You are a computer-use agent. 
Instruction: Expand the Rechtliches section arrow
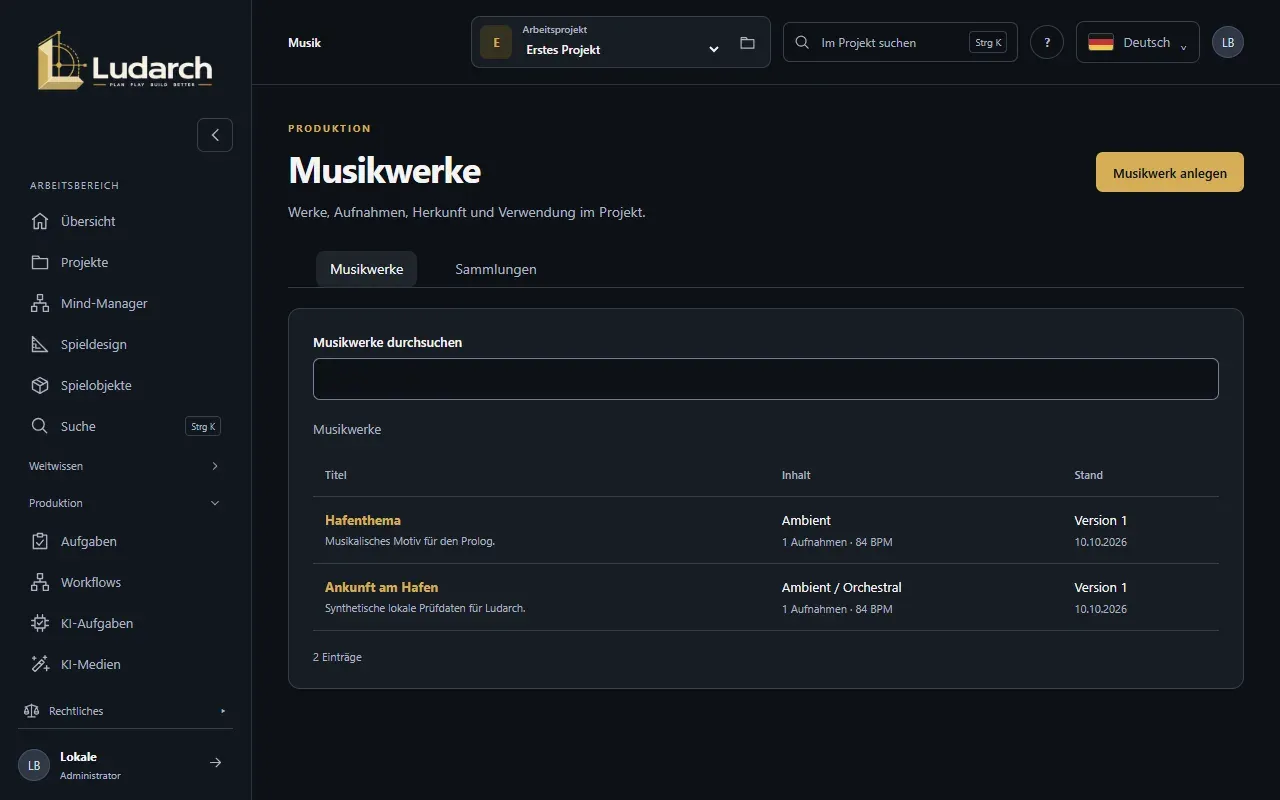(x=223, y=711)
